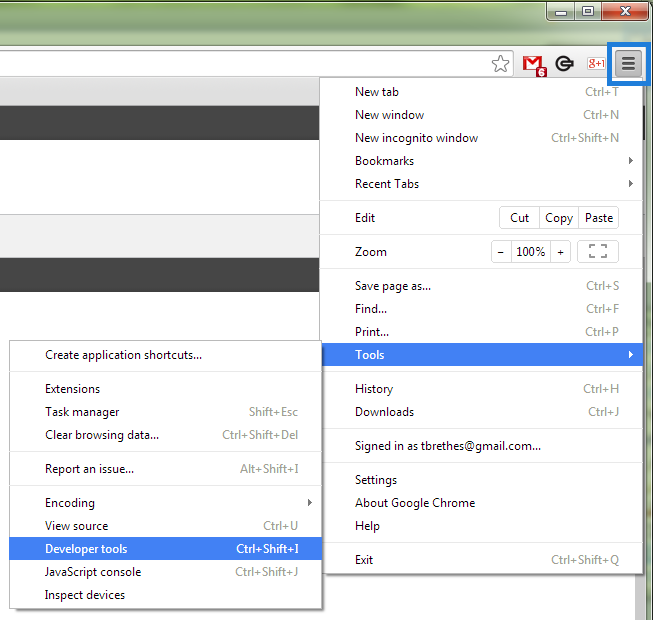Select Create application shortcuts...
The image size is (653, 620).
tap(165, 355)
